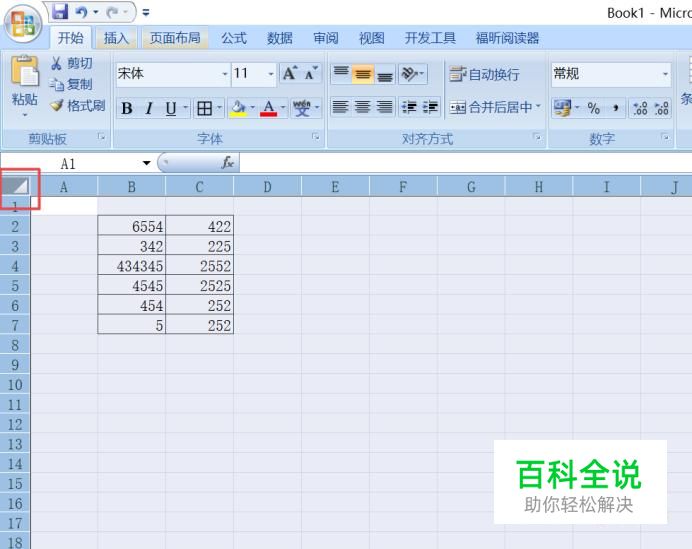This screenshot has height=549, width=692.
Task: Copy selection with 复制
Action: (x=71, y=84)
